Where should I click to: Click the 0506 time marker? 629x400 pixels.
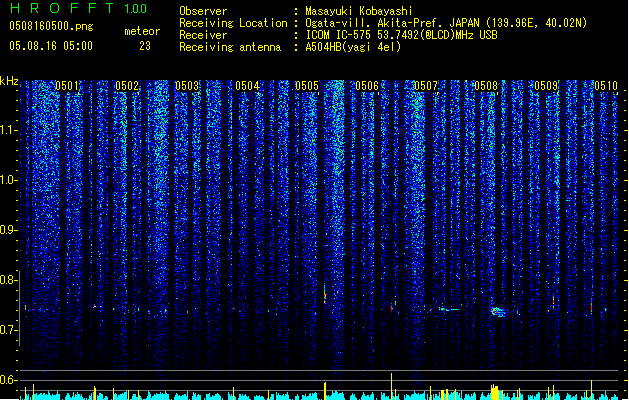[367, 86]
